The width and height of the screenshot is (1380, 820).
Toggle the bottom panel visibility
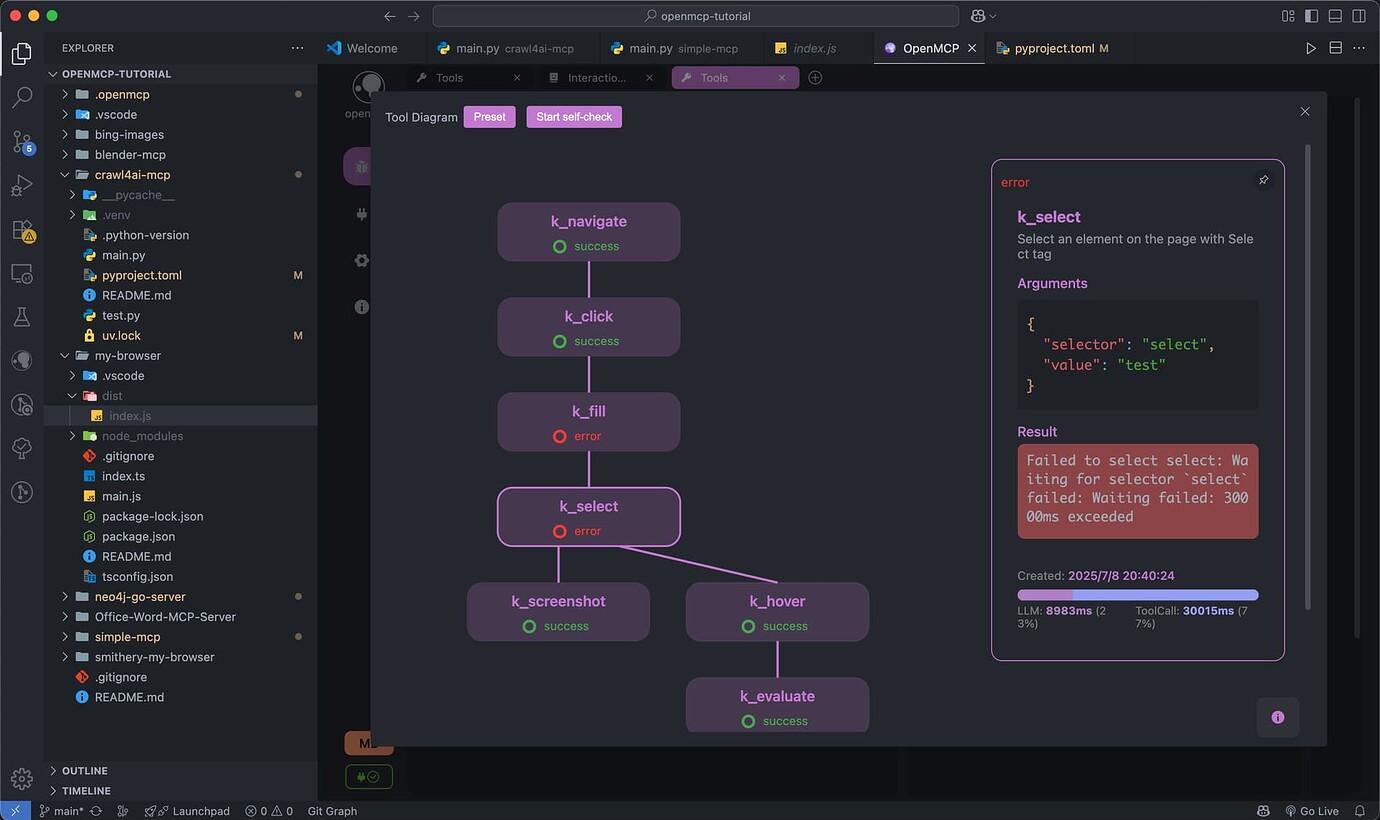[x=1335, y=16]
